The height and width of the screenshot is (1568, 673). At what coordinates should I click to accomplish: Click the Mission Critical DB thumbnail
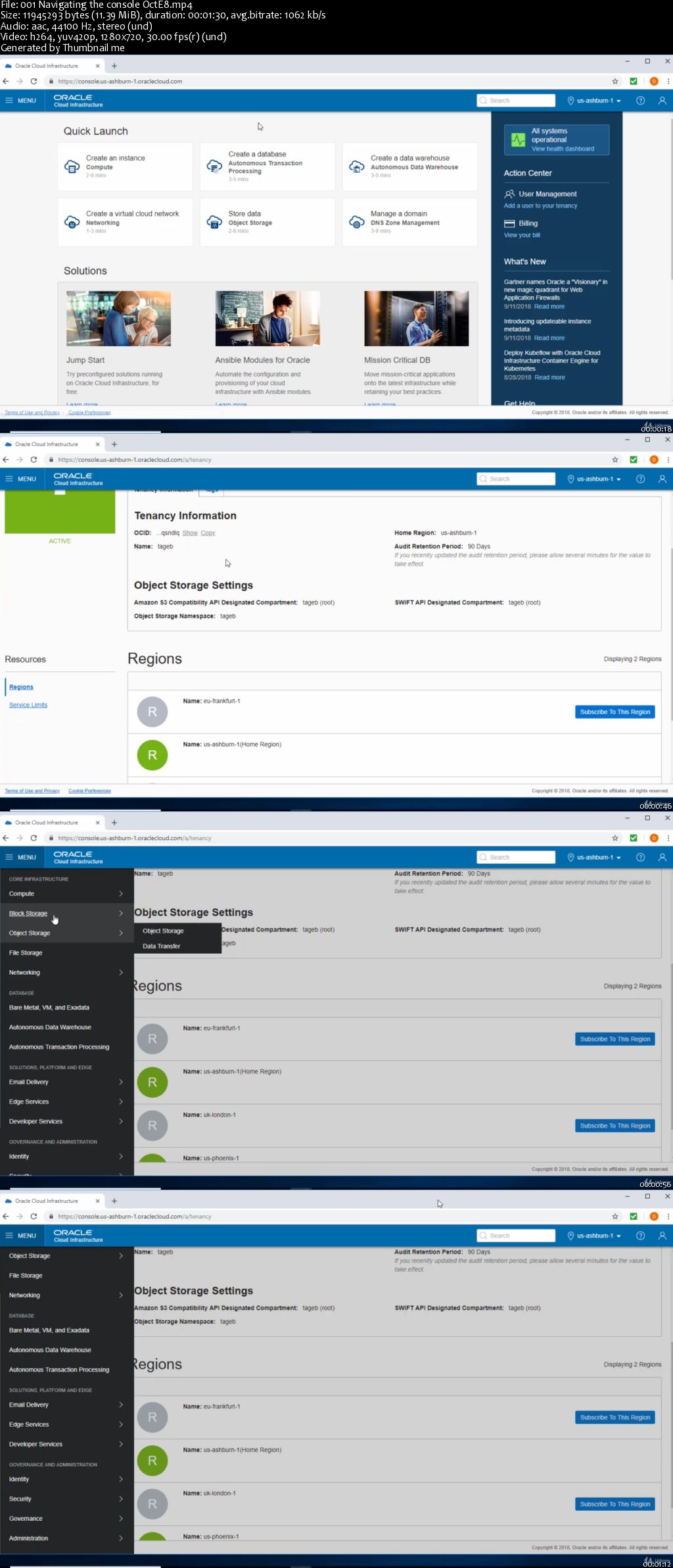click(x=417, y=319)
